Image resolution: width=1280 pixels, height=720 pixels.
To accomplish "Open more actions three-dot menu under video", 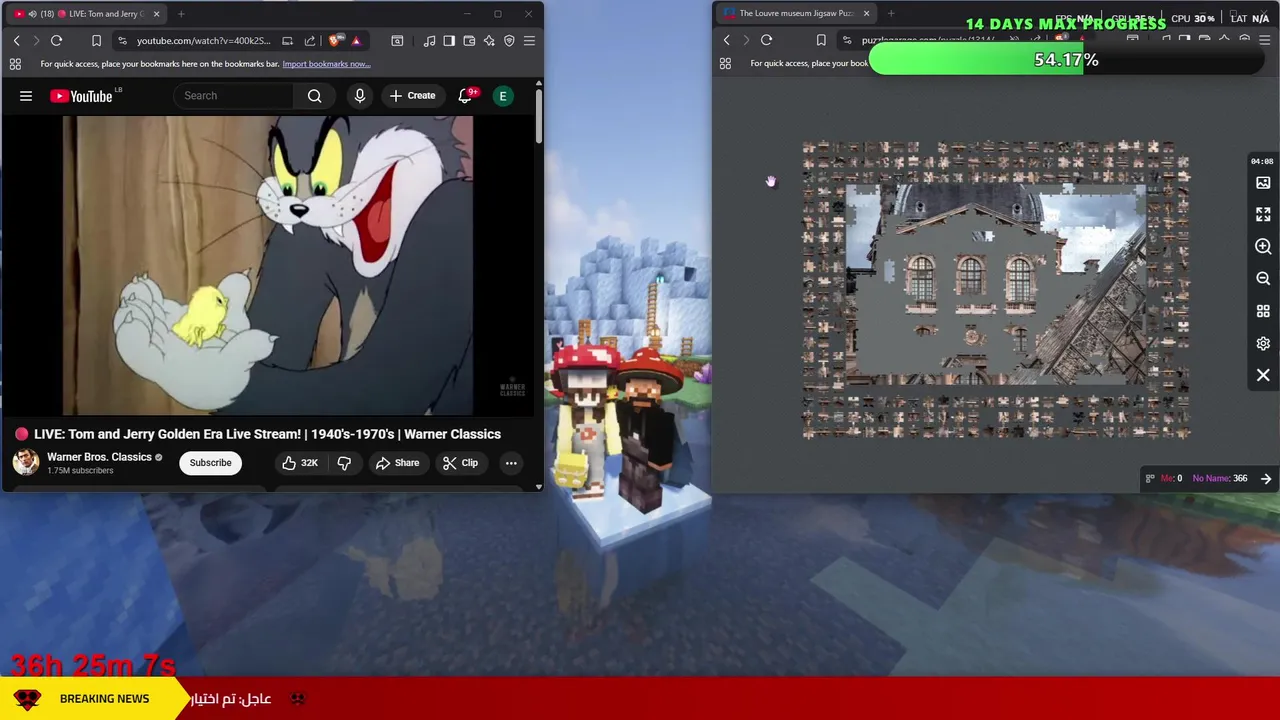I will click(511, 463).
